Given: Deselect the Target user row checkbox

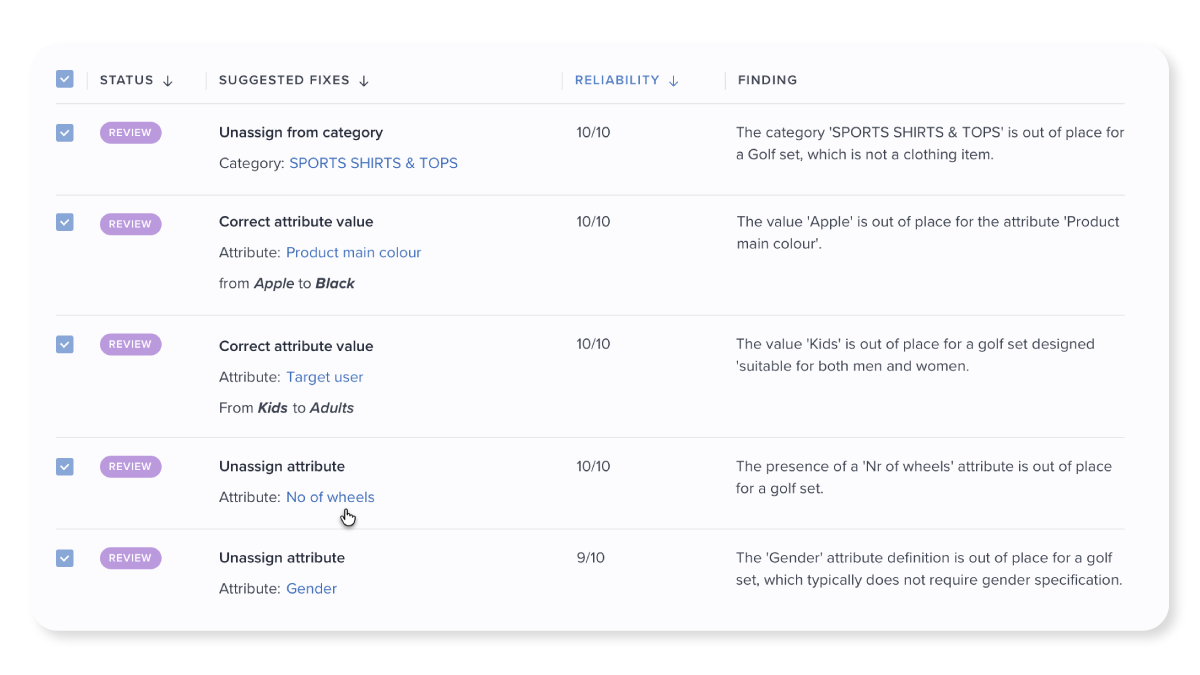Looking at the screenshot, I should [65, 344].
